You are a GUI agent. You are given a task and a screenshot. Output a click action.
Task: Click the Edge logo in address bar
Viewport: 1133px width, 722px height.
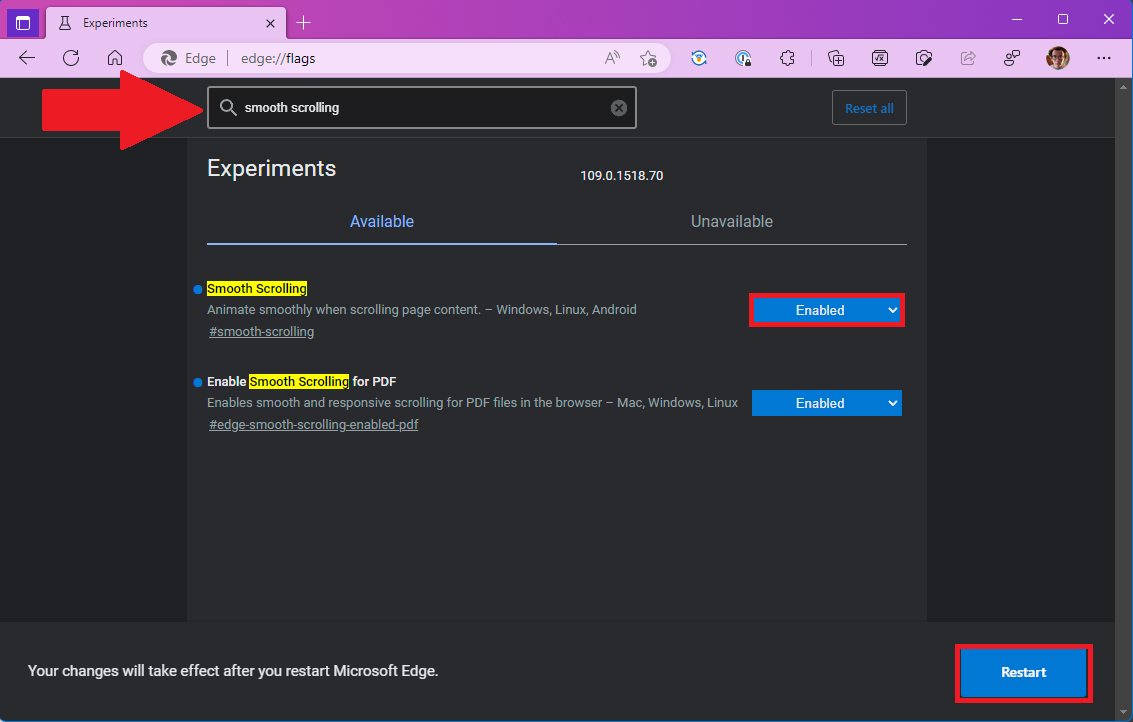(169, 59)
